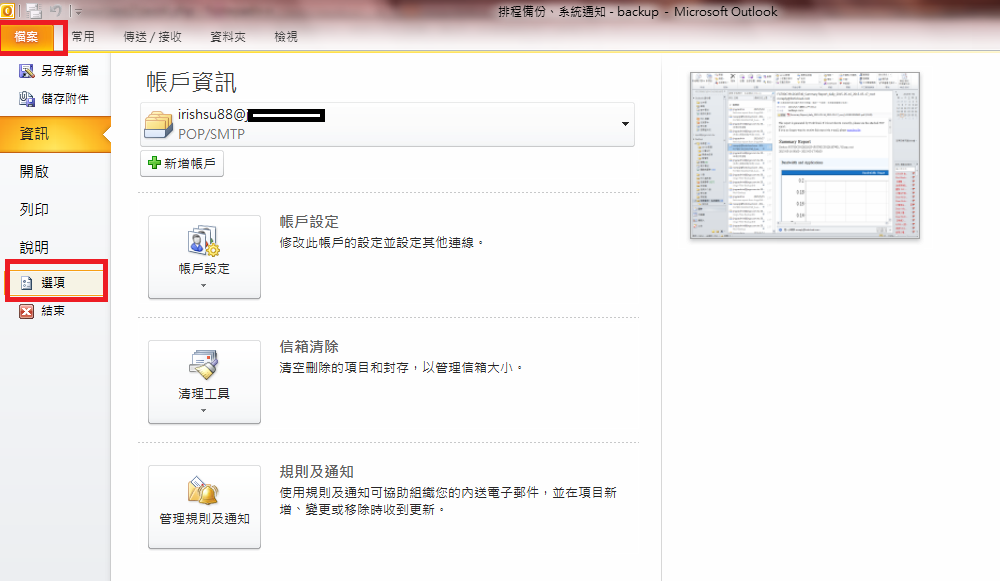Click the 信箱清除 section heading
The height and width of the screenshot is (581, 1000).
pyautogui.click(x=309, y=347)
